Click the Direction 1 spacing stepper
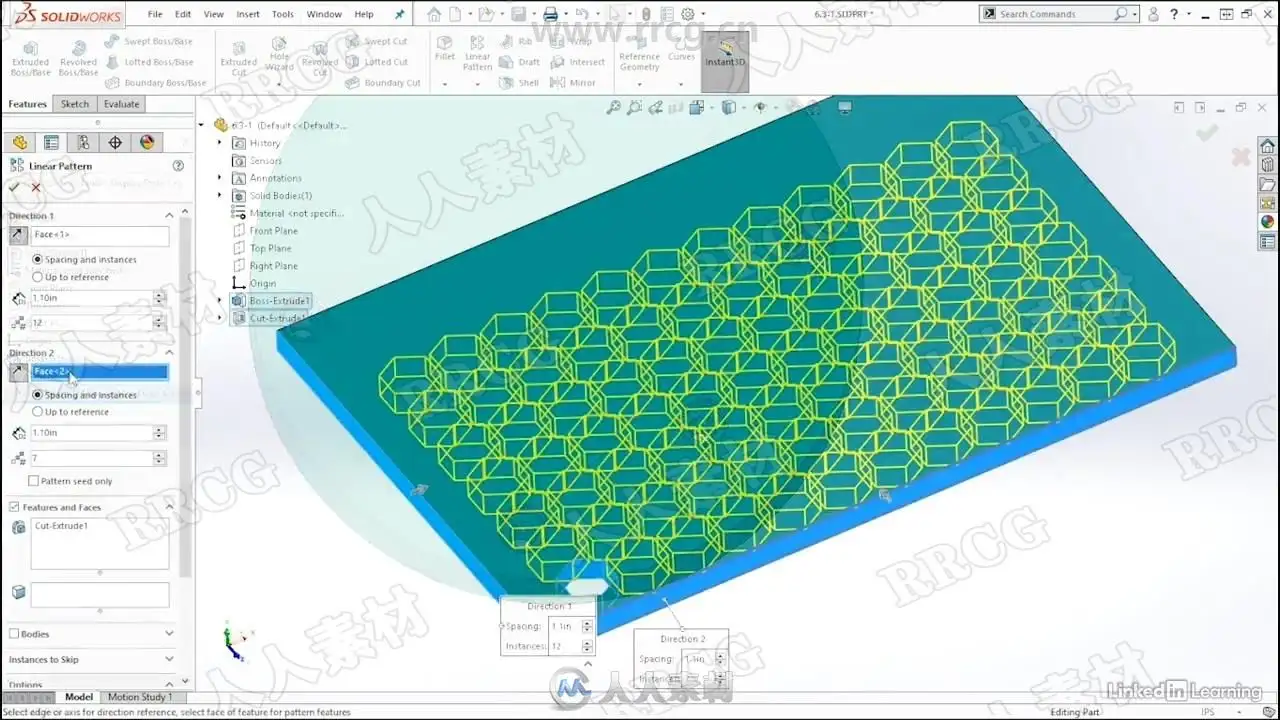Screen dimensions: 1280x720 159,298
